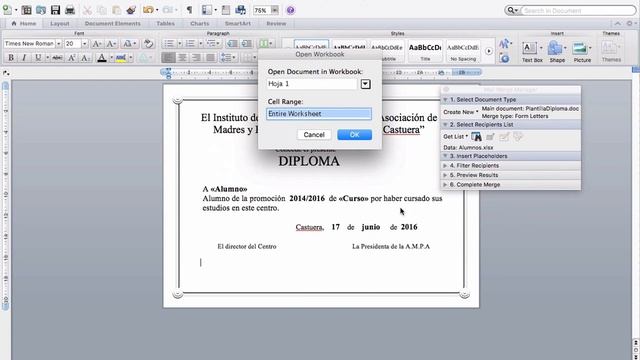Click the Clear Formatting icon
Viewport: 640px width, 360px height.
[x=149, y=44]
